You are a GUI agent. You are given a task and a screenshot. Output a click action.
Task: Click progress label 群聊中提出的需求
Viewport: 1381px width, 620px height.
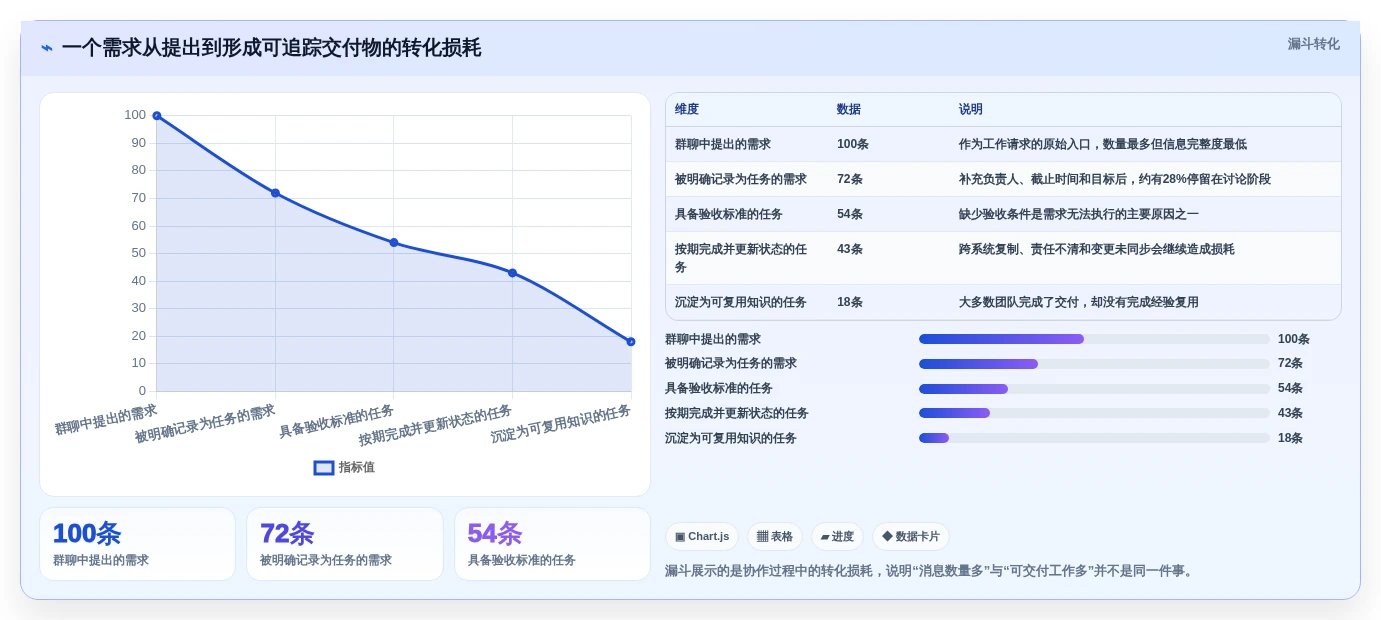[x=713, y=339]
